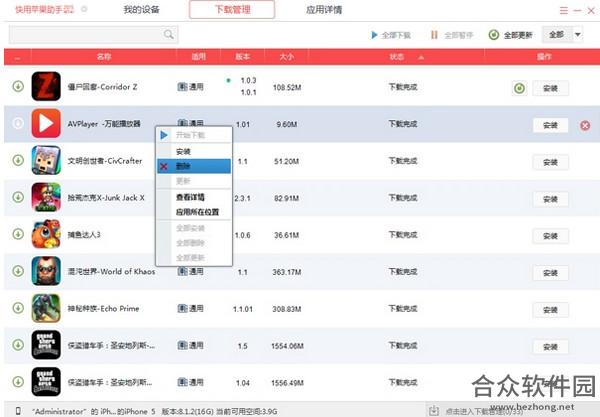Open the hamburger menu icon in title bar

pos(564,10)
